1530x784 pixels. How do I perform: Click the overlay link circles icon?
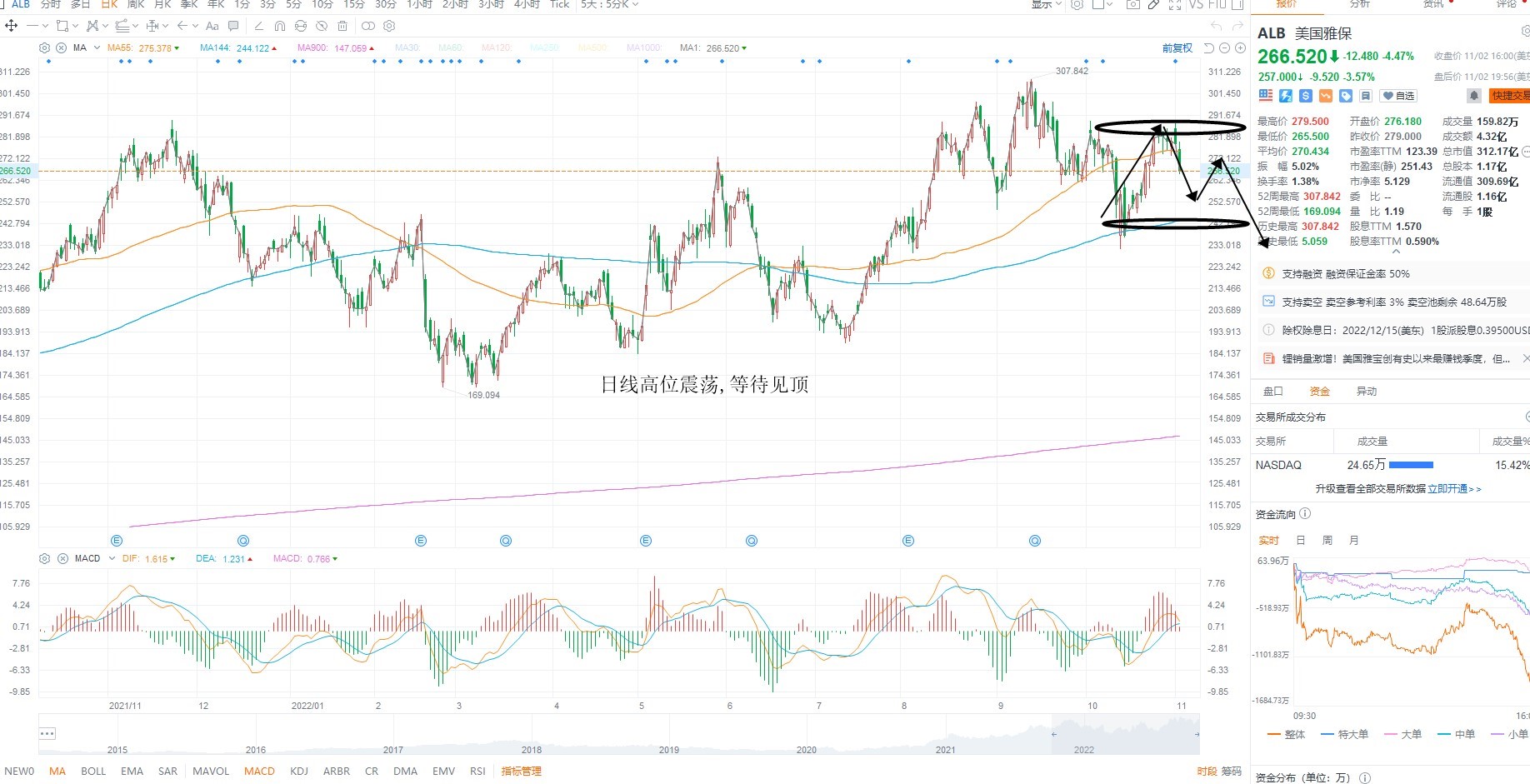click(368, 26)
